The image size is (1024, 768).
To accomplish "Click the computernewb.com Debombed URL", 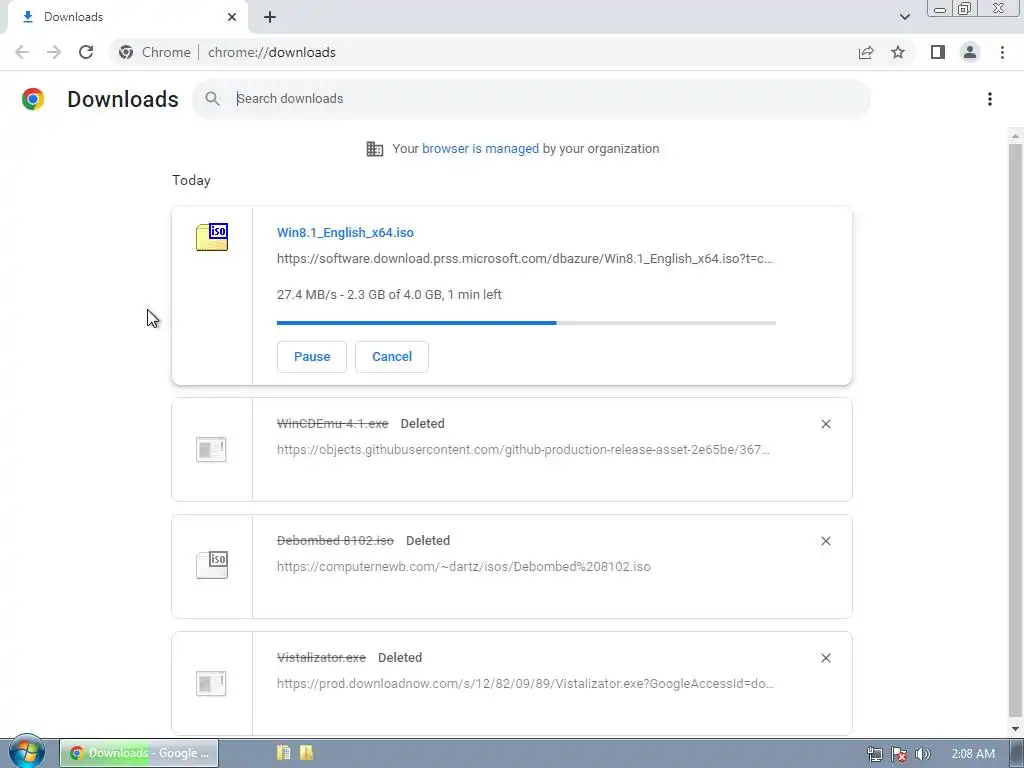I will (464, 567).
